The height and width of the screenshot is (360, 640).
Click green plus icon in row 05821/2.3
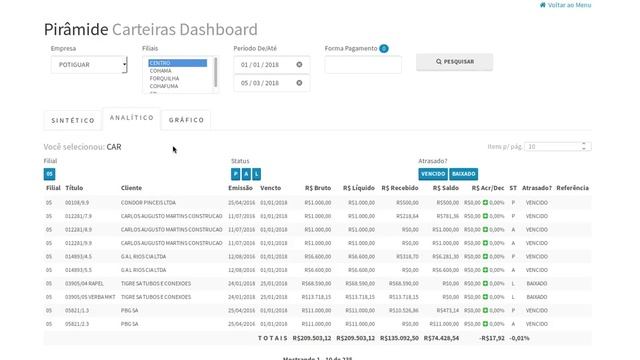click(485, 324)
